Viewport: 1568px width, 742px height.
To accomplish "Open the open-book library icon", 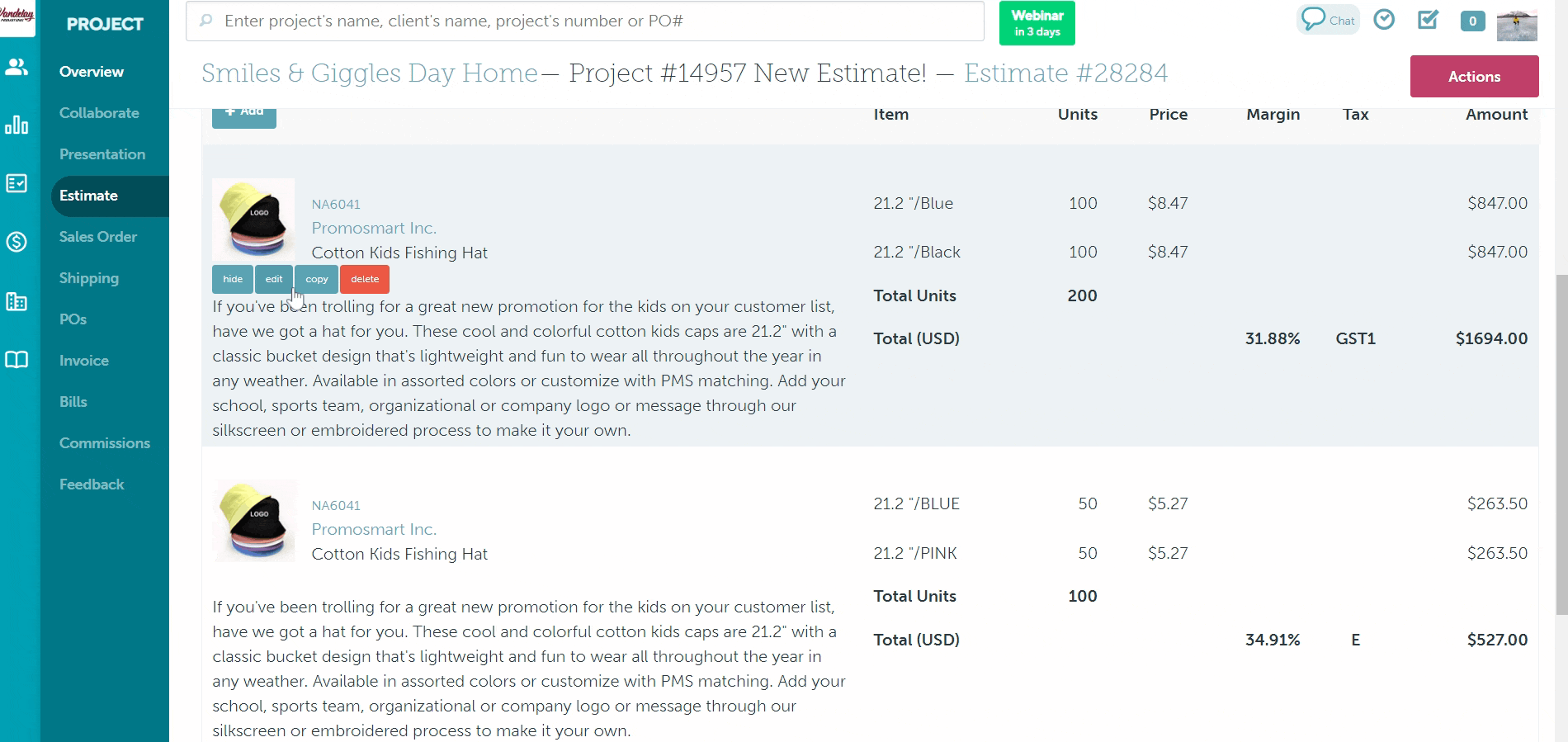I will click(x=17, y=360).
